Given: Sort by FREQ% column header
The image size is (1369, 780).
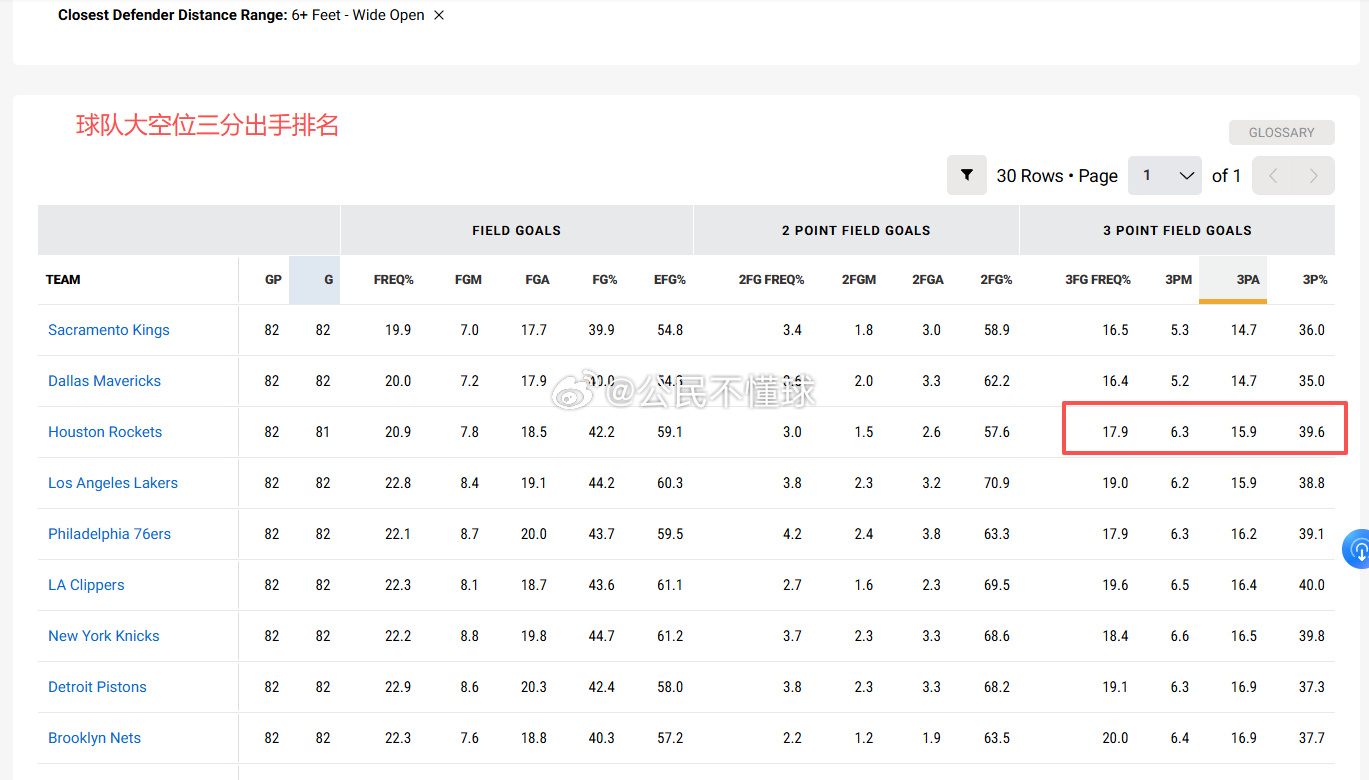Looking at the screenshot, I should click(394, 280).
